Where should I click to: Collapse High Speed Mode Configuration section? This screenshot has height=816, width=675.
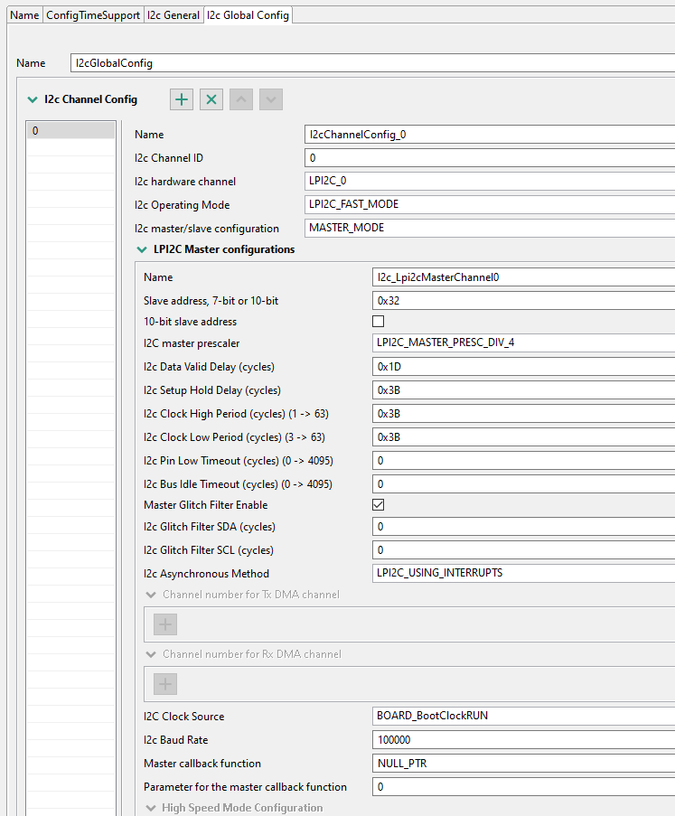pyautogui.click(x=151, y=808)
